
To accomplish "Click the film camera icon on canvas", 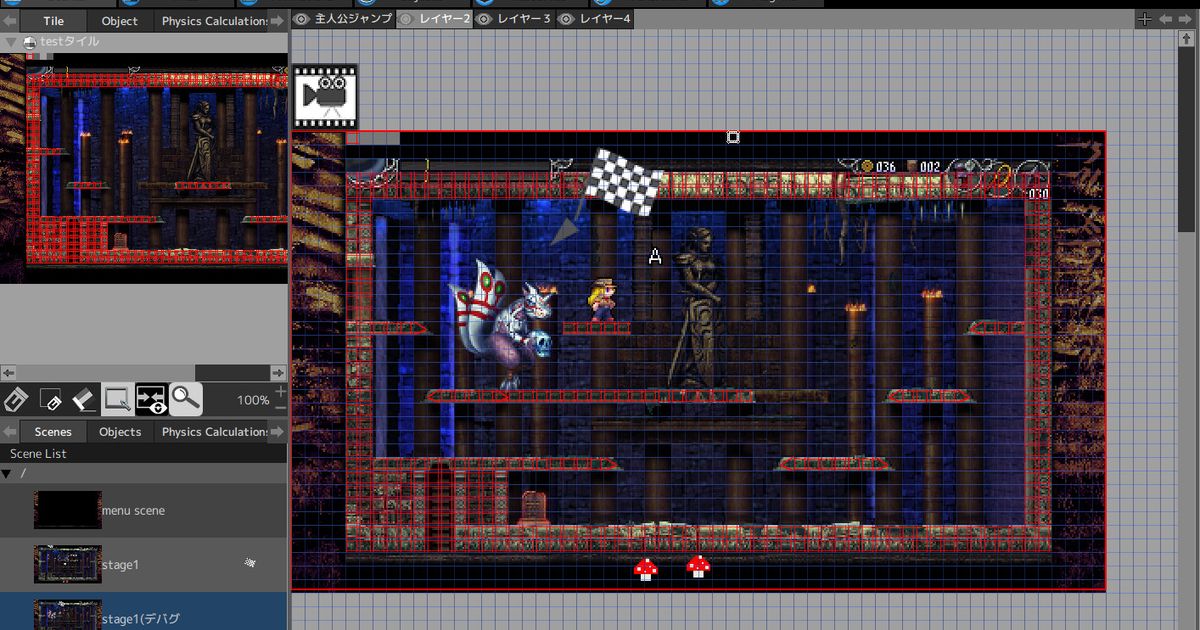I will 325,96.
